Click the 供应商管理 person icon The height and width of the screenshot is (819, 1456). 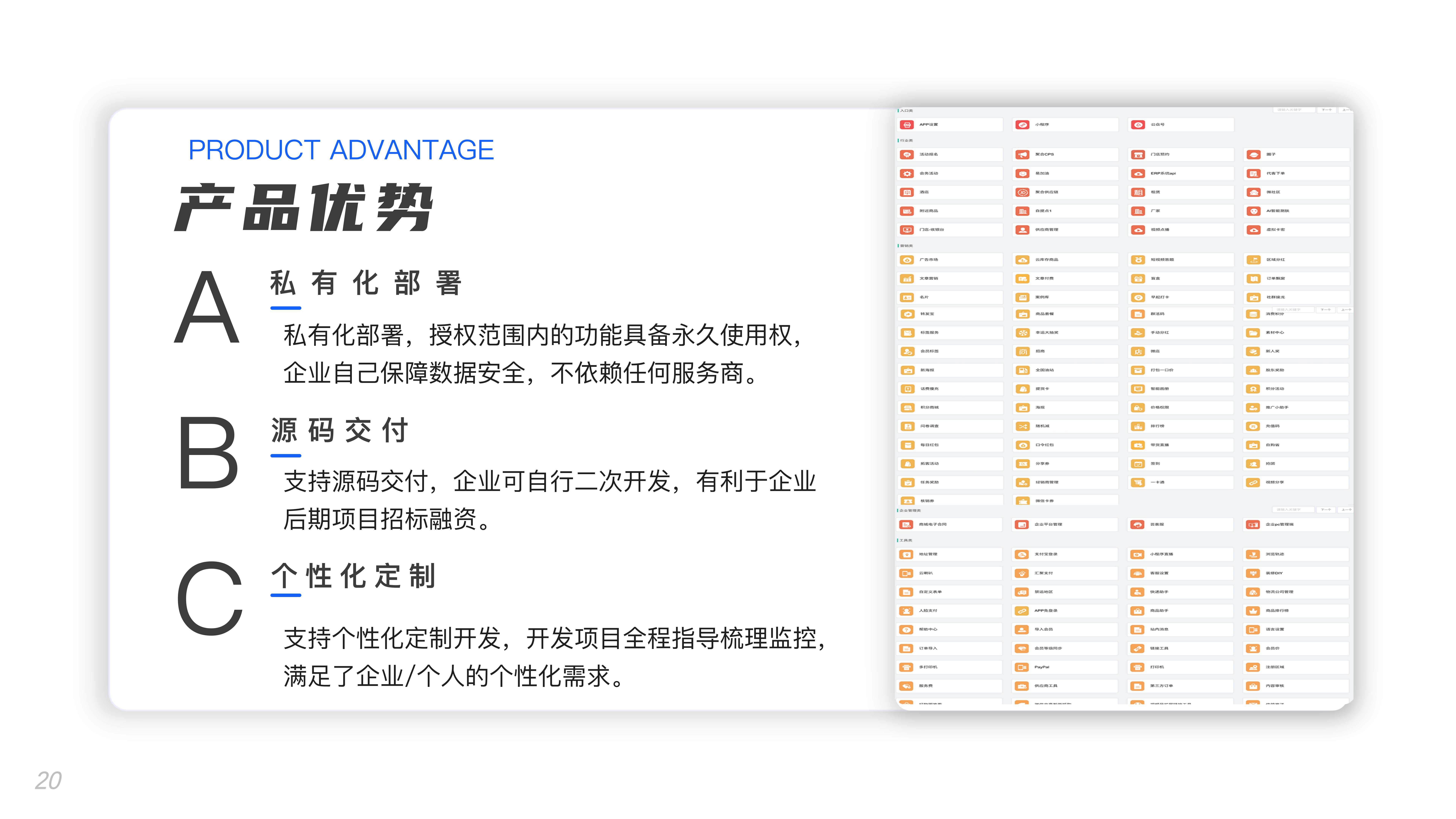1022,230
